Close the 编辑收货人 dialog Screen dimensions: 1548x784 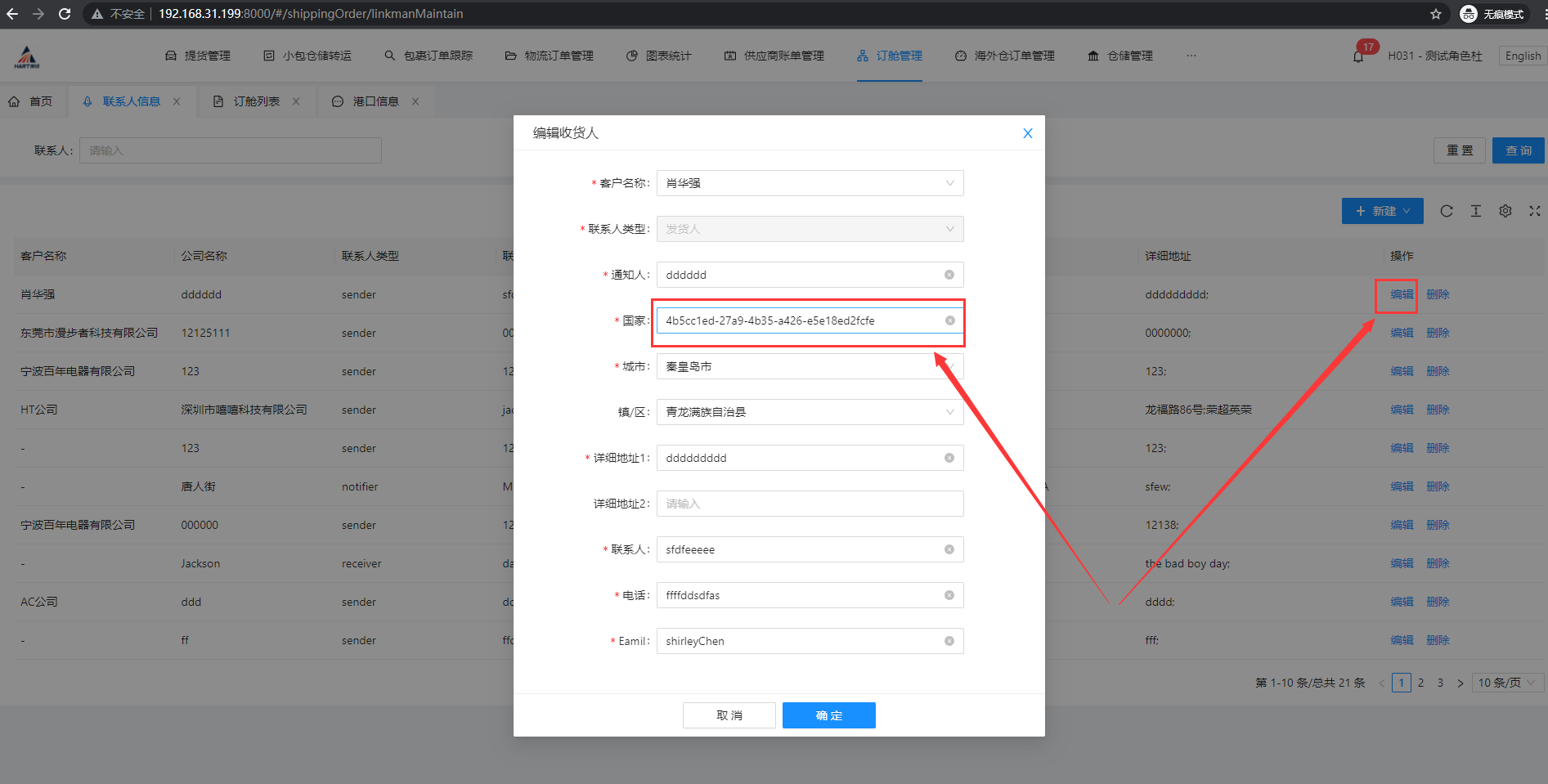pyautogui.click(x=1028, y=133)
